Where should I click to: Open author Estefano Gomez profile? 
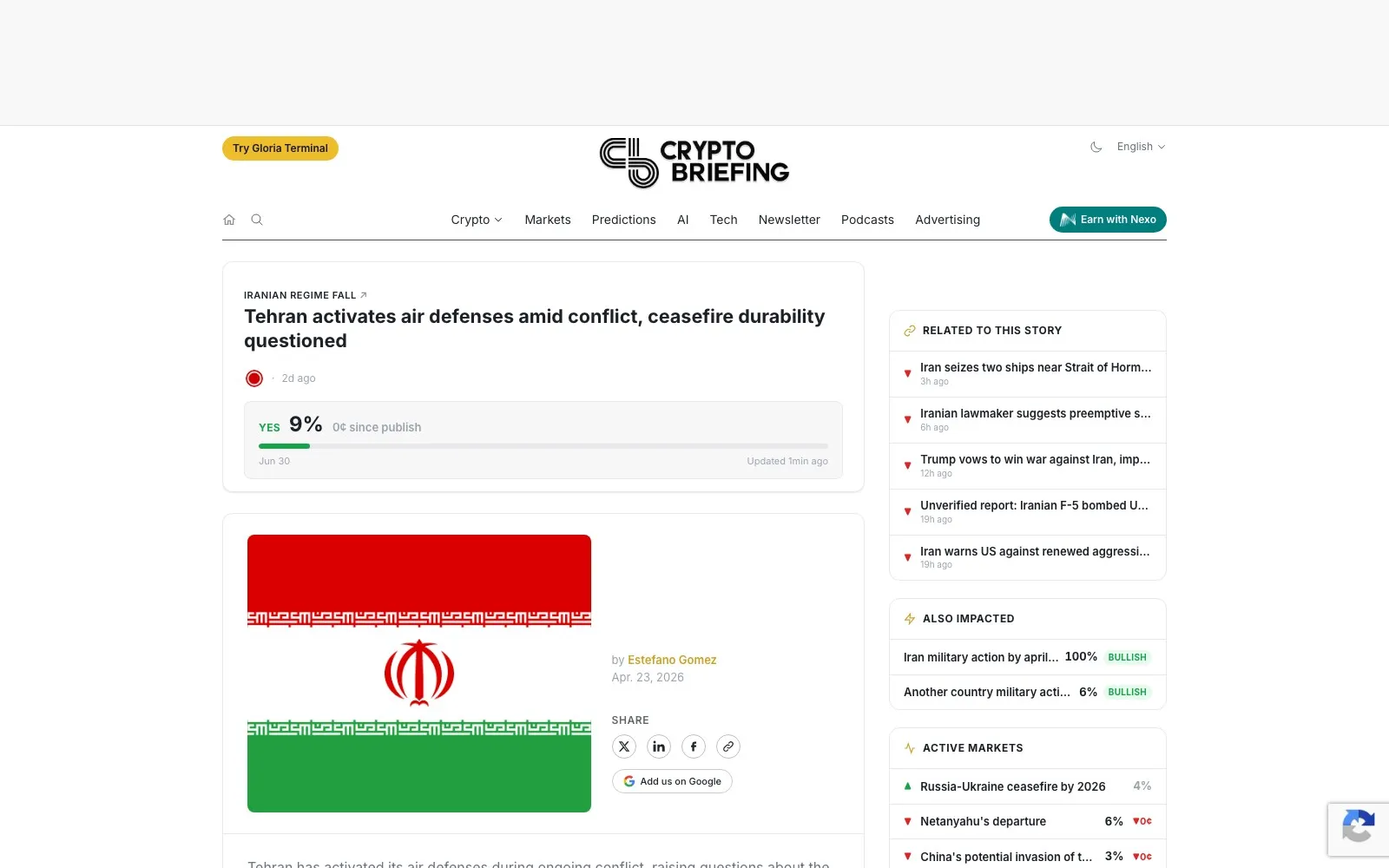[672, 660]
